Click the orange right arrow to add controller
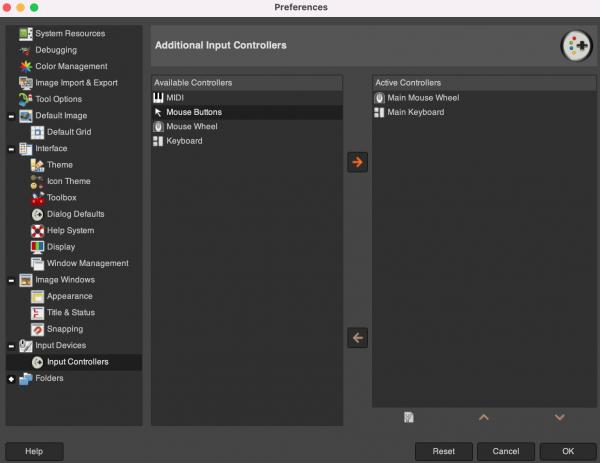Screen dimensions: 600x463 point(357,162)
